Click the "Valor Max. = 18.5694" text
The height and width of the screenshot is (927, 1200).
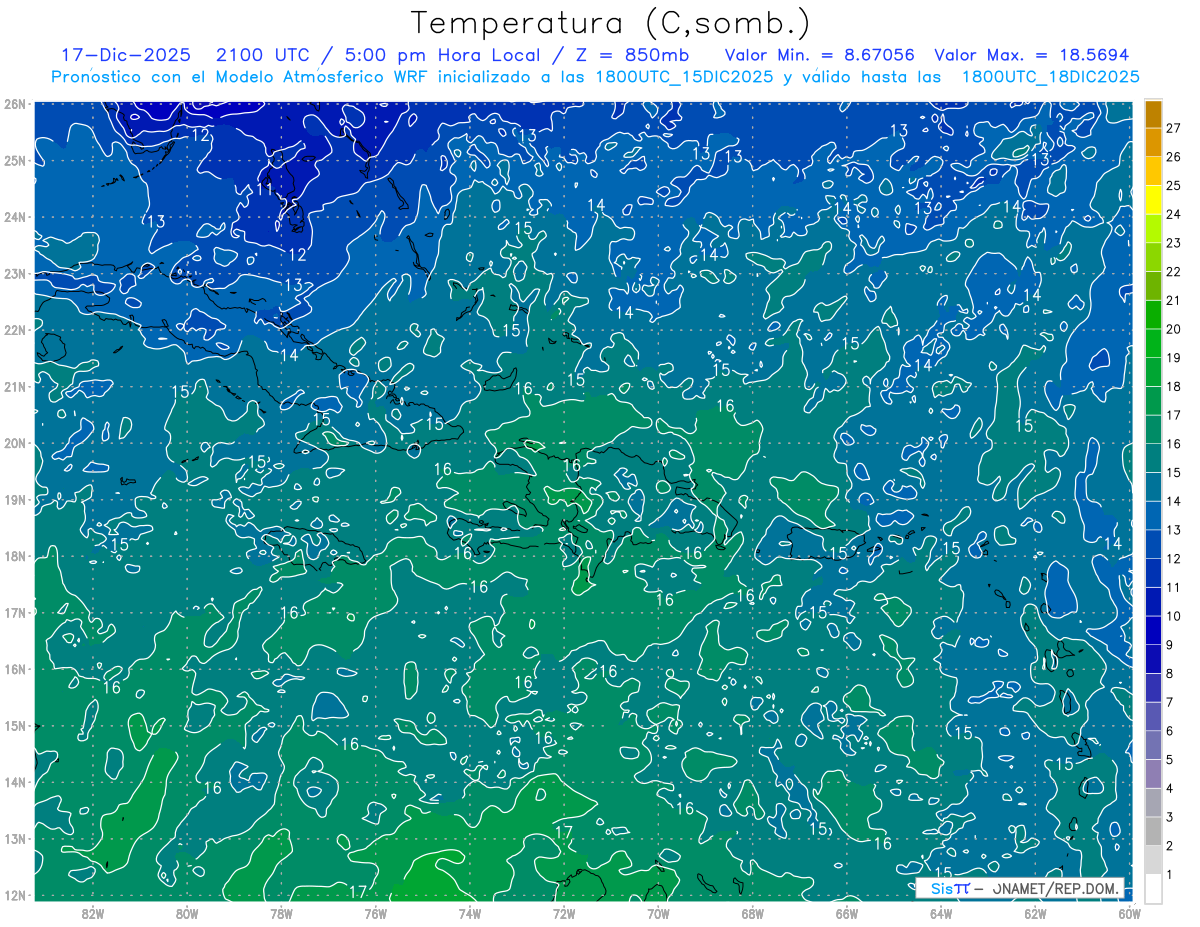pyautogui.click(x=1032, y=55)
